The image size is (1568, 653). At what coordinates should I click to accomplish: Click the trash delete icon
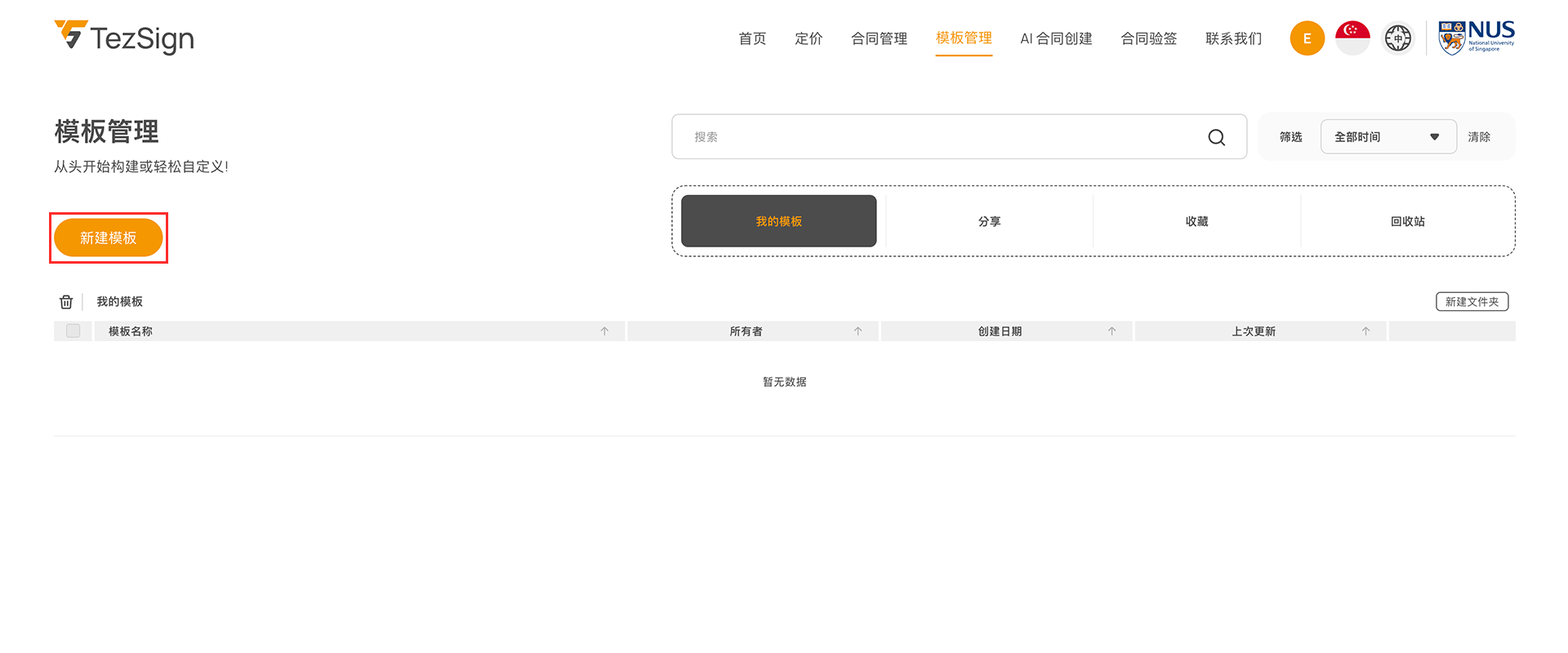[x=66, y=302]
